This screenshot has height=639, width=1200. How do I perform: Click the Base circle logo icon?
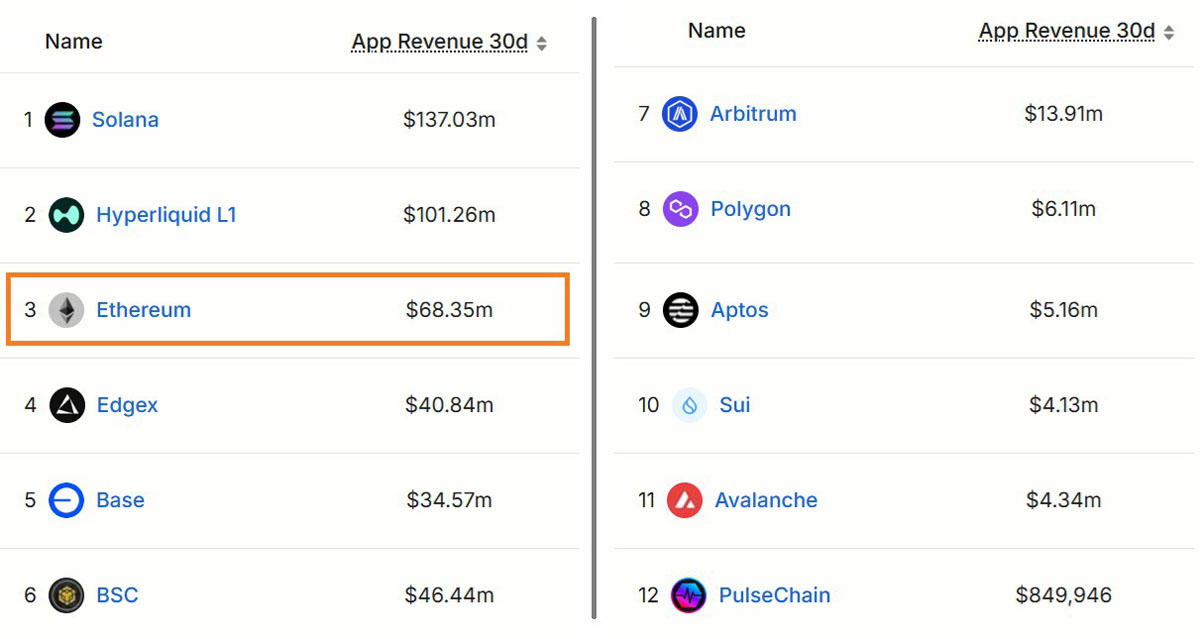[66, 500]
